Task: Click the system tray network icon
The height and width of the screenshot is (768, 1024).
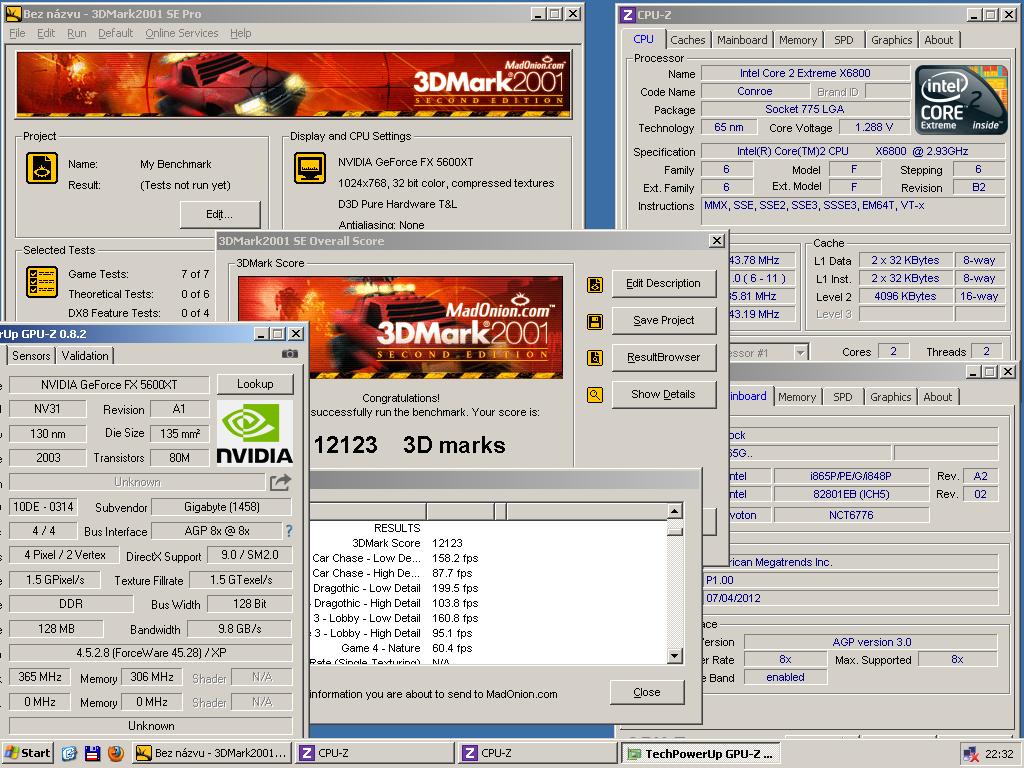Action: pos(970,754)
